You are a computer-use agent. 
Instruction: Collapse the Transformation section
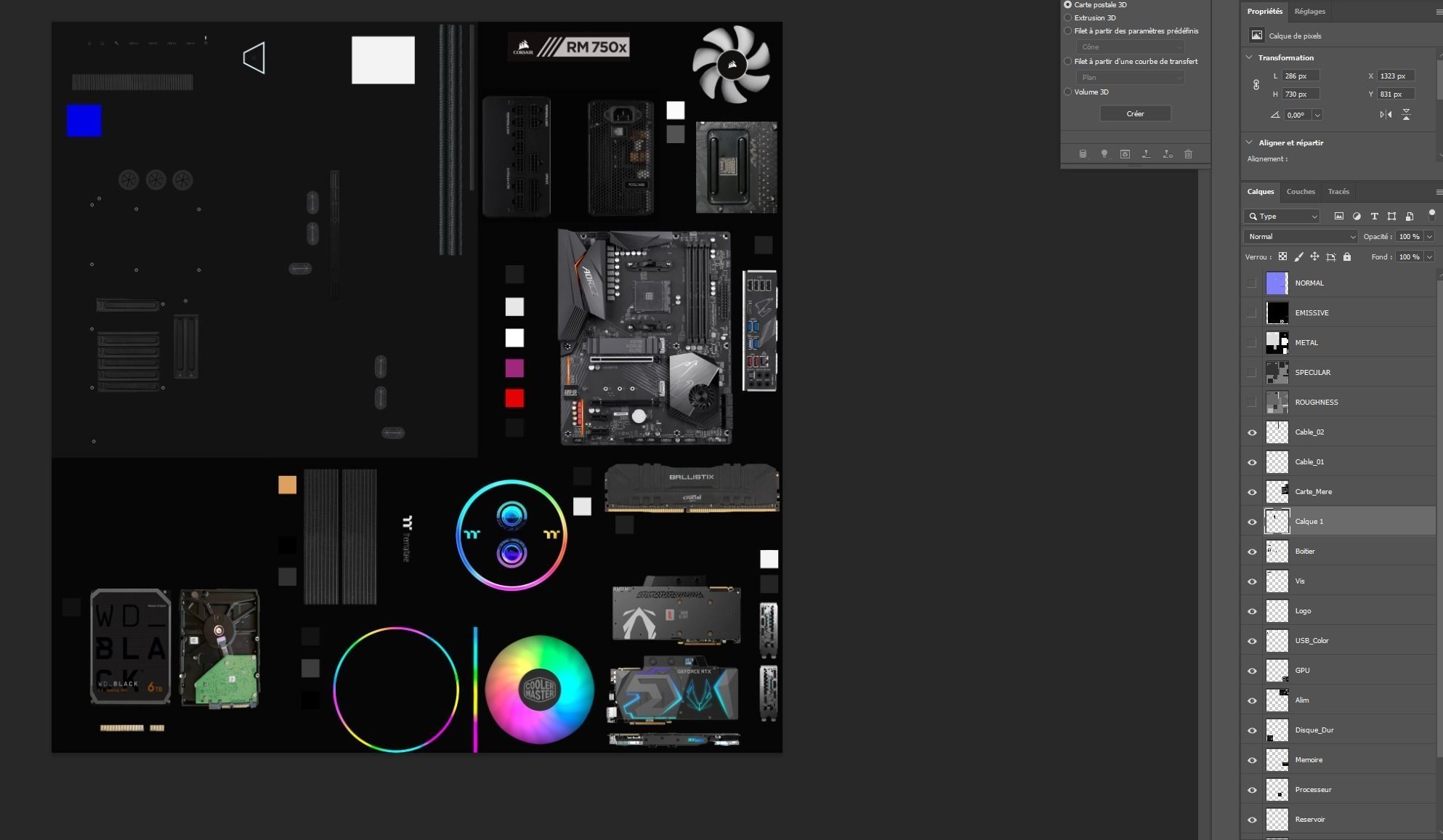(x=1249, y=57)
